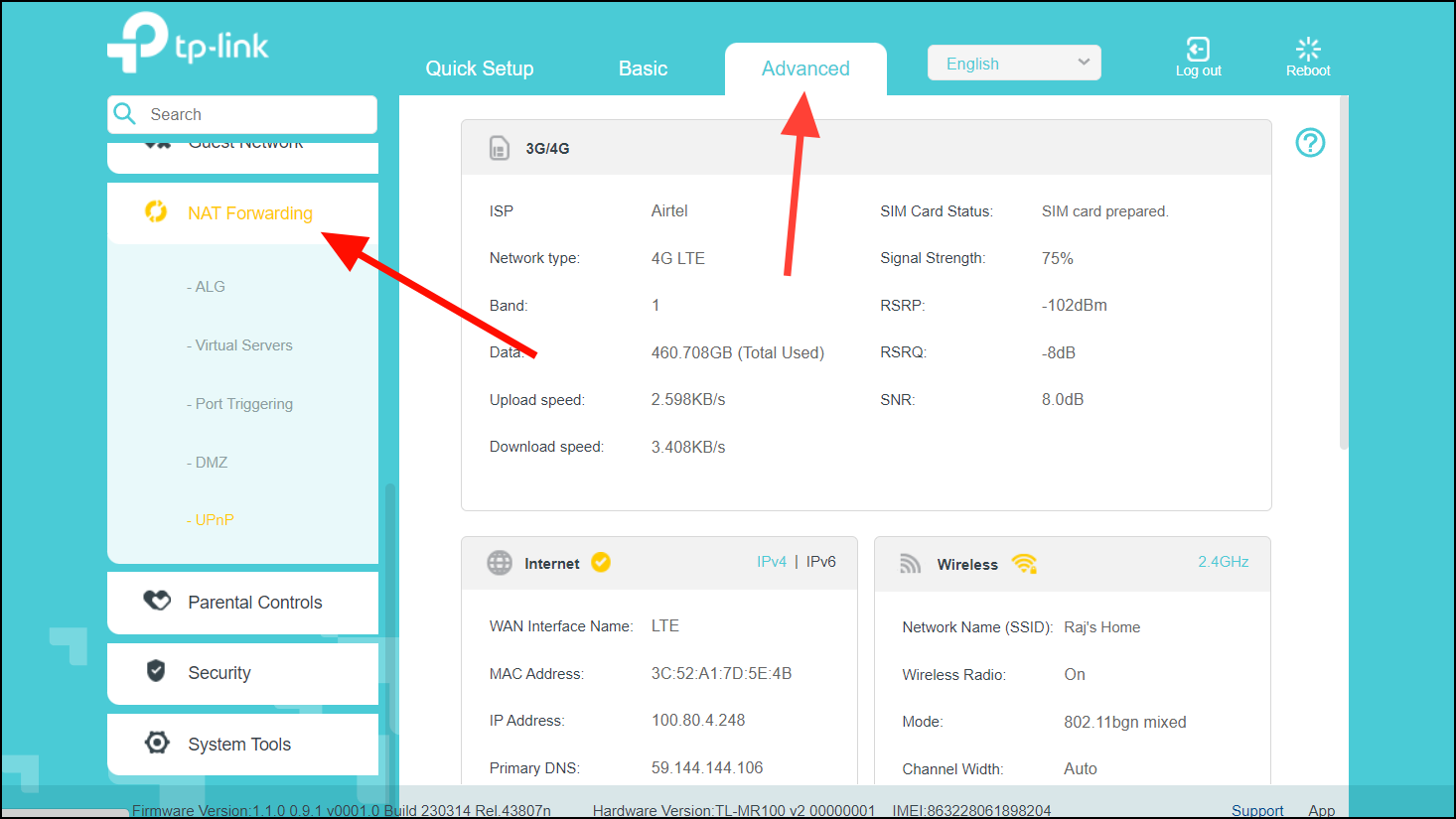Open the ALG submenu item

207,287
